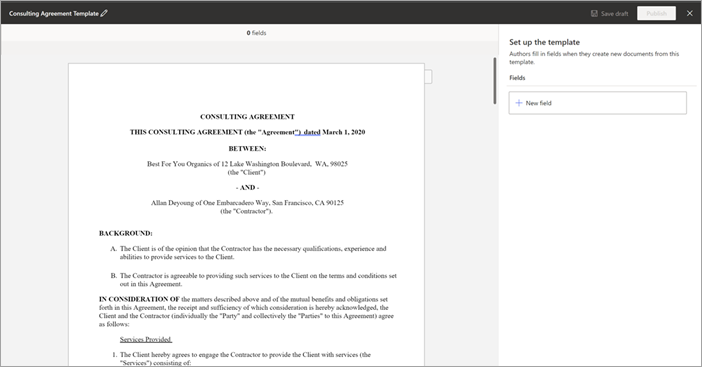This screenshot has height=367, width=702.
Task: Click the '(the "Client")' text
Action: [x=246, y=172]
